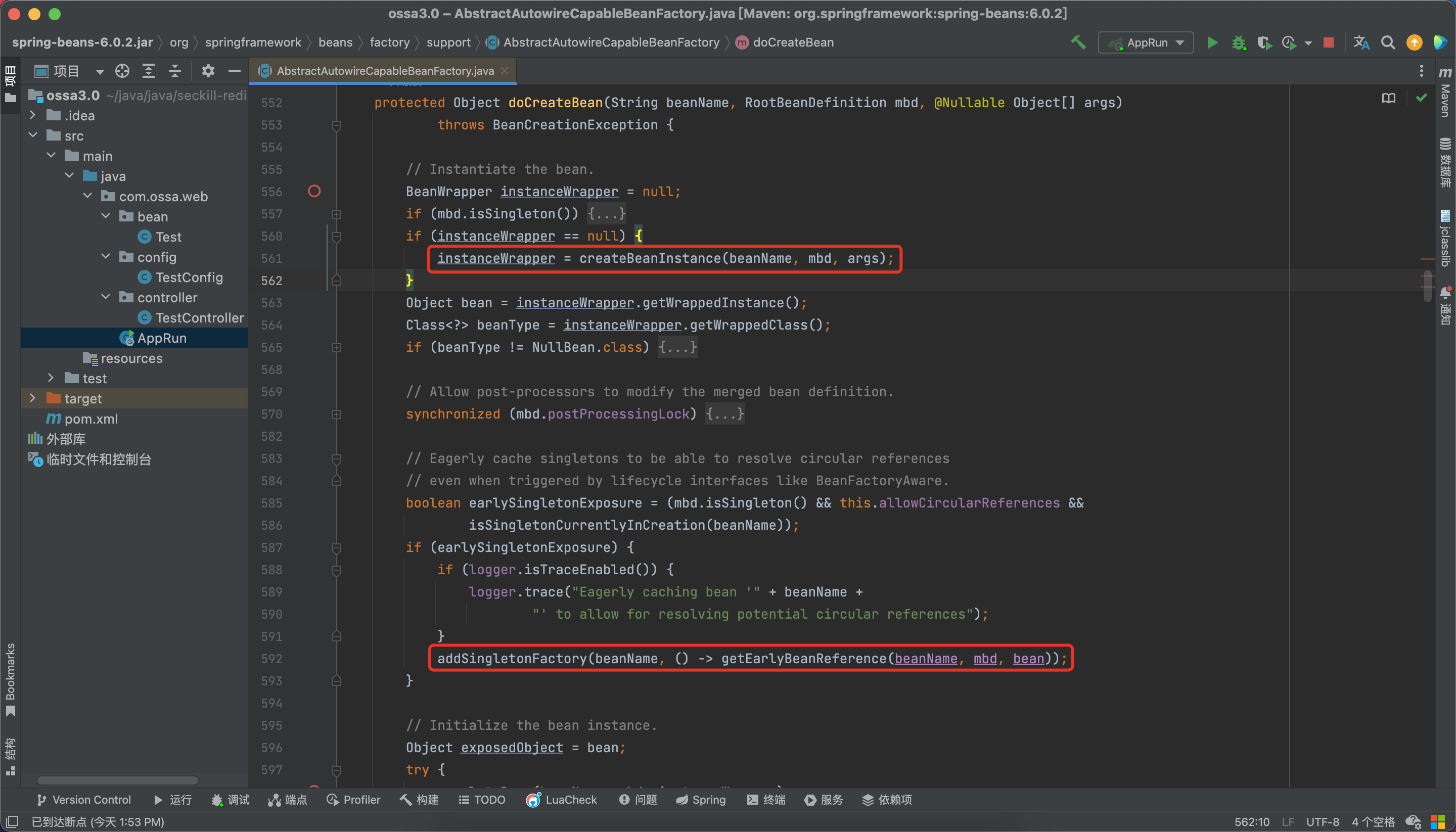
Task: Open the Profiler tool window
Action: pyautogui.click(x=353, y=800)
